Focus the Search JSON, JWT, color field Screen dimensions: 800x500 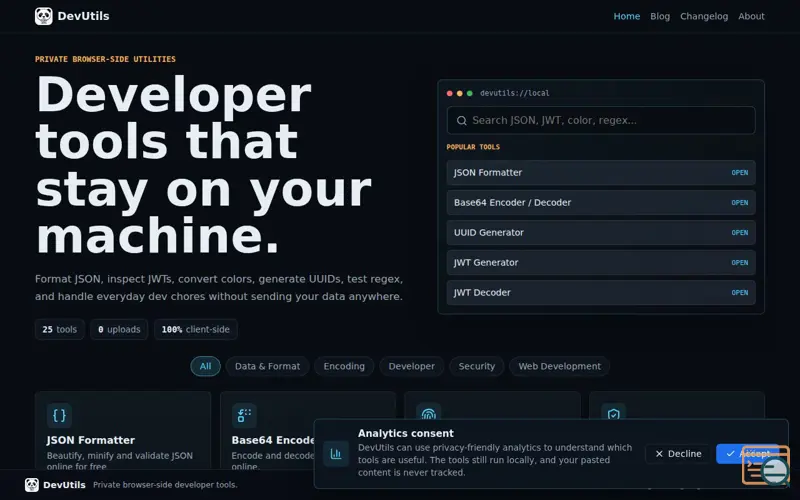(601, 120)
